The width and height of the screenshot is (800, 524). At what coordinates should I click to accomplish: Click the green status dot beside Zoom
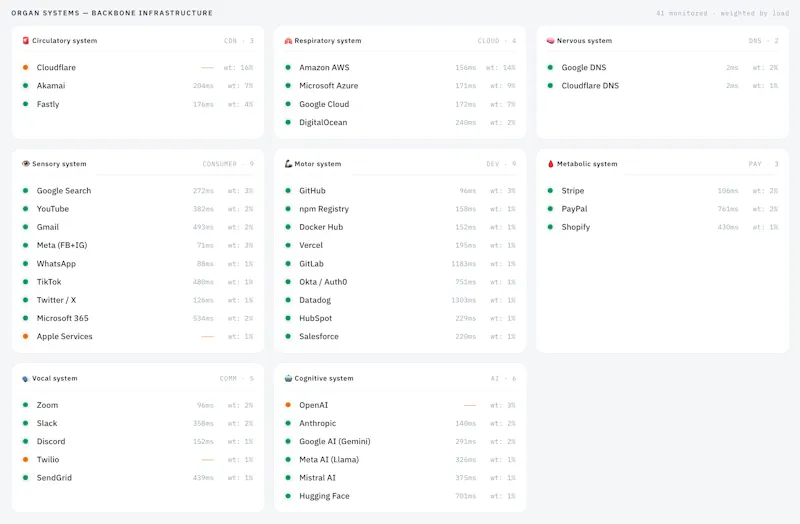pos(26,405)
